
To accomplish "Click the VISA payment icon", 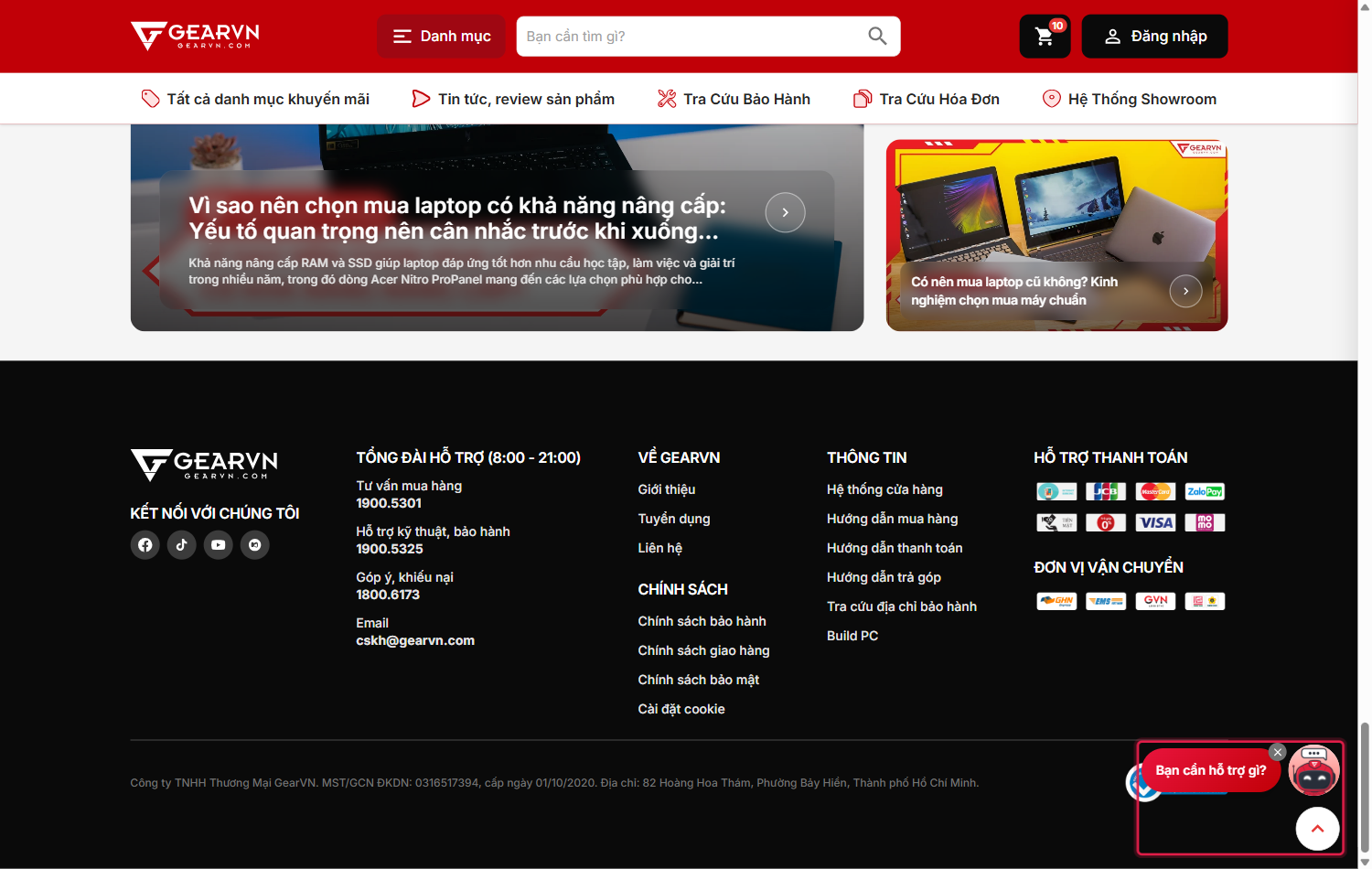I will 1155,522.
